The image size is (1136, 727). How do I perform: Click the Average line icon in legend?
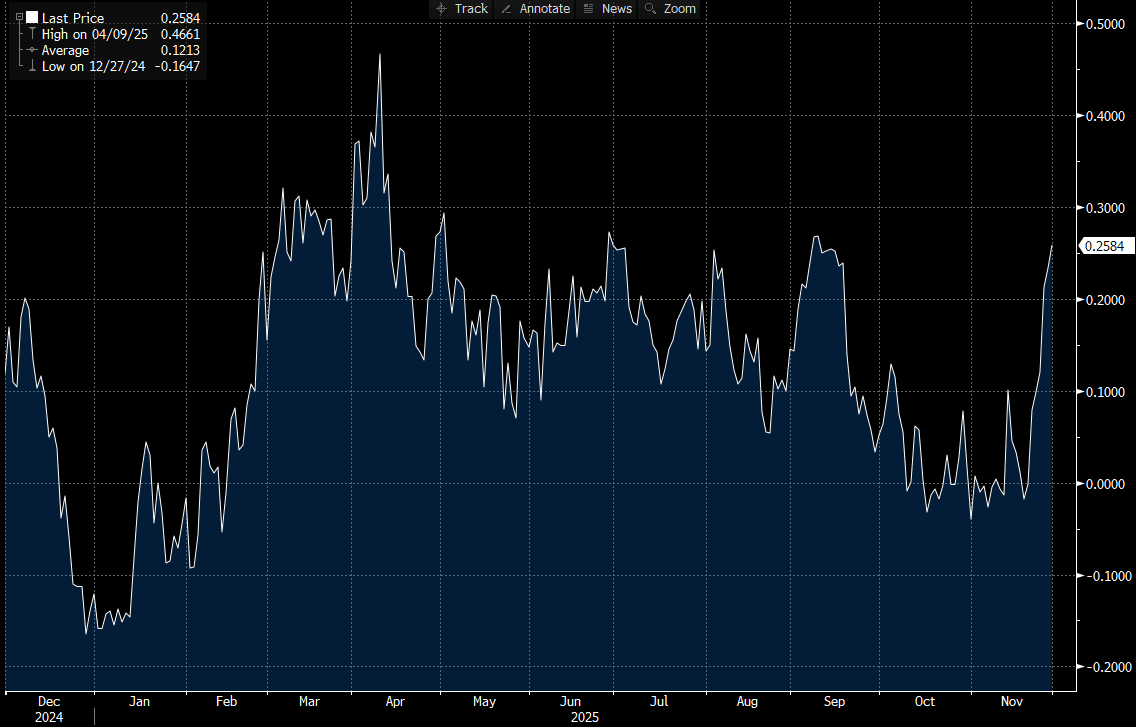coord(32,50)
